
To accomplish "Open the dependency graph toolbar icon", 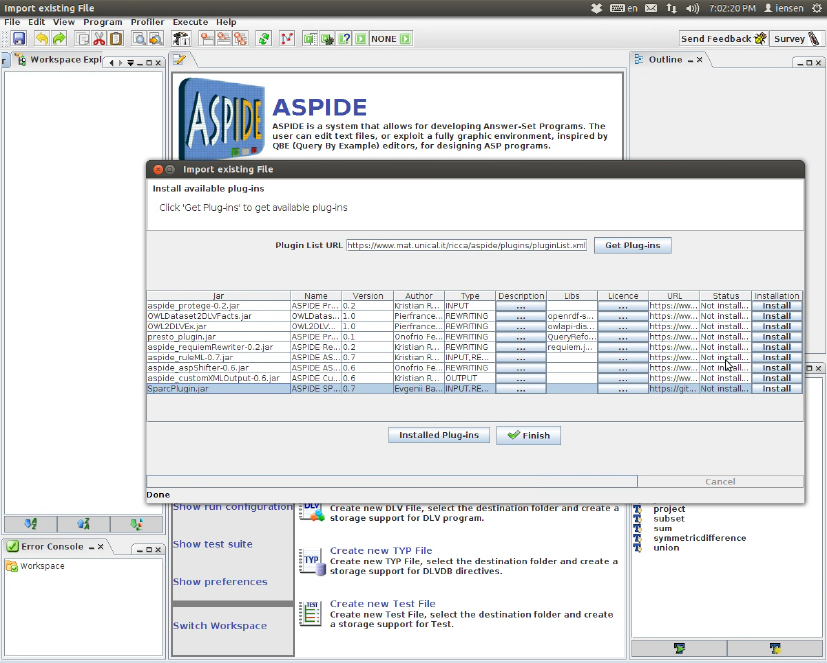I will (287, 39).
